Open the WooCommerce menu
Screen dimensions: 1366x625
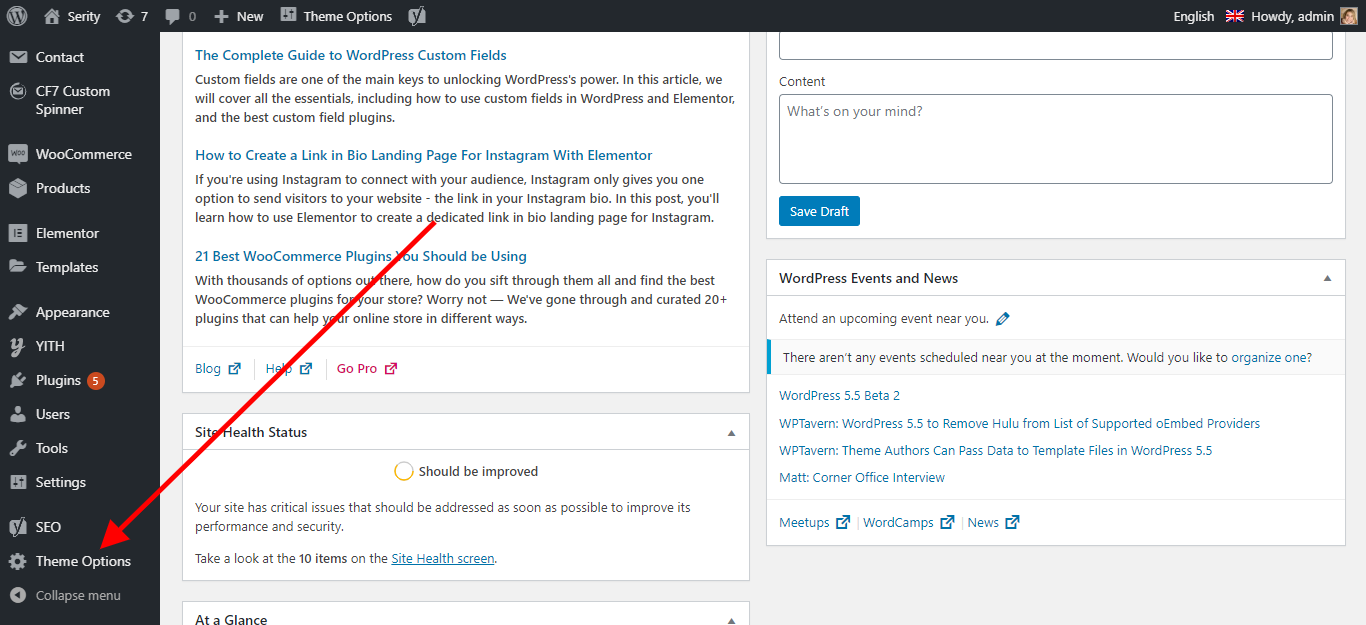[x=83, y=154]
